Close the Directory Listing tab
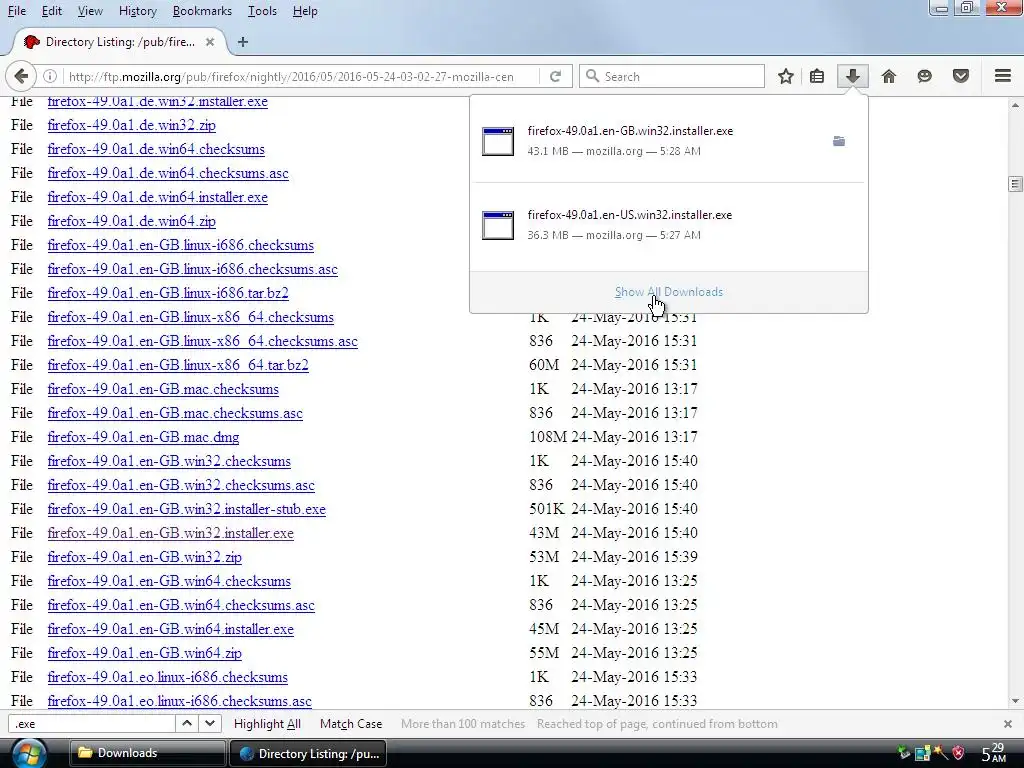Screen dimensions: 1024x768 coord(210,42)
